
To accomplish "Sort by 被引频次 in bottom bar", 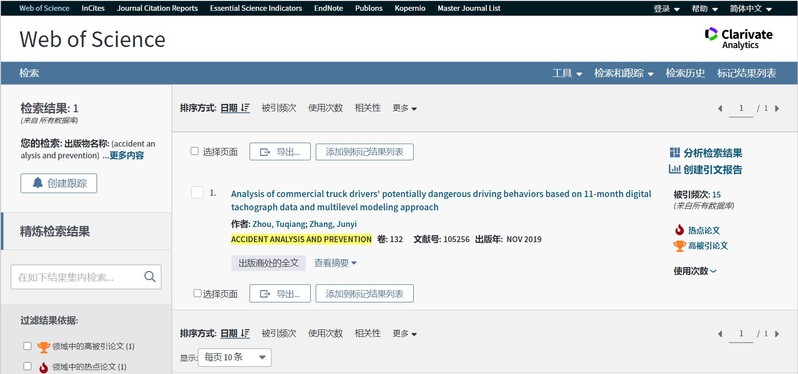I will (x=279, y=333).
